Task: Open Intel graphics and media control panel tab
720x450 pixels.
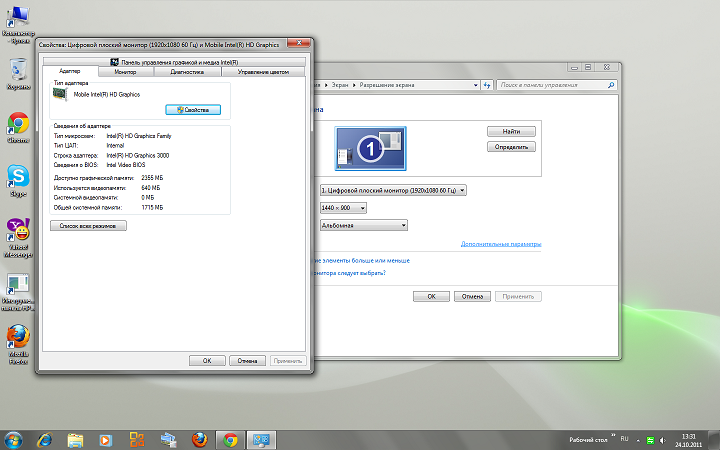Action: [x=174, y=62]
